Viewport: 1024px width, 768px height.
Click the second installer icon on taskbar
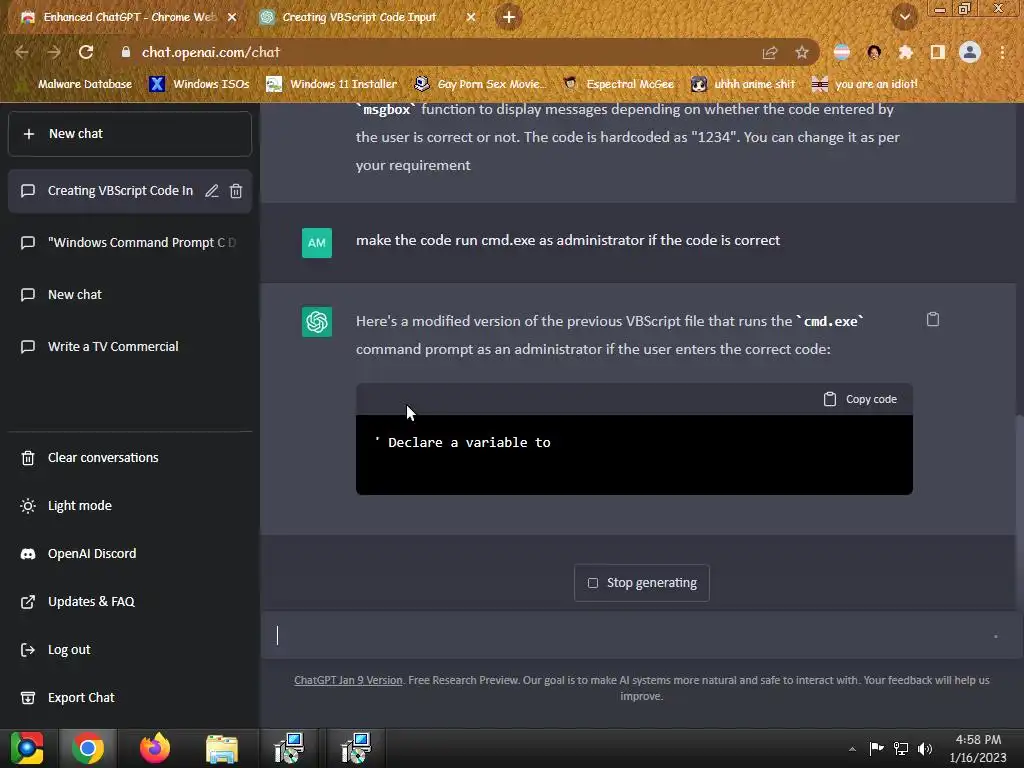pyautogui.click(x=357, y=748)
